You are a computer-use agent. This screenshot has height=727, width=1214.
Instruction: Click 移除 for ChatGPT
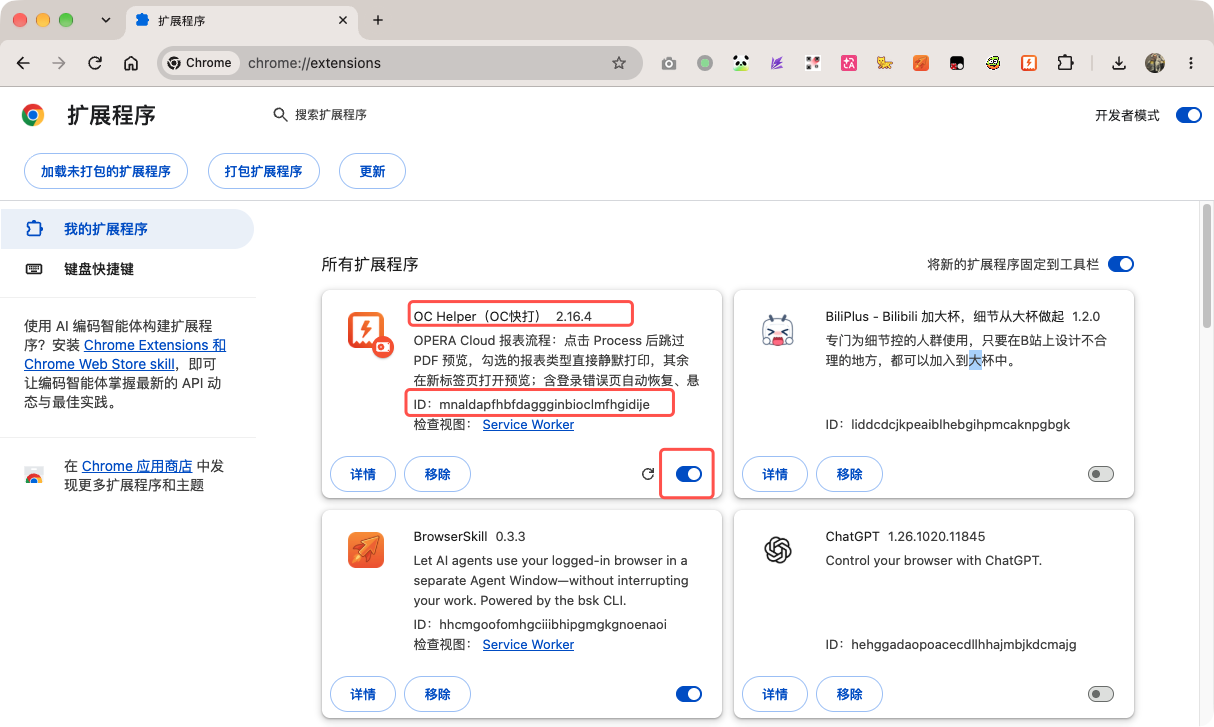point(850,694)
